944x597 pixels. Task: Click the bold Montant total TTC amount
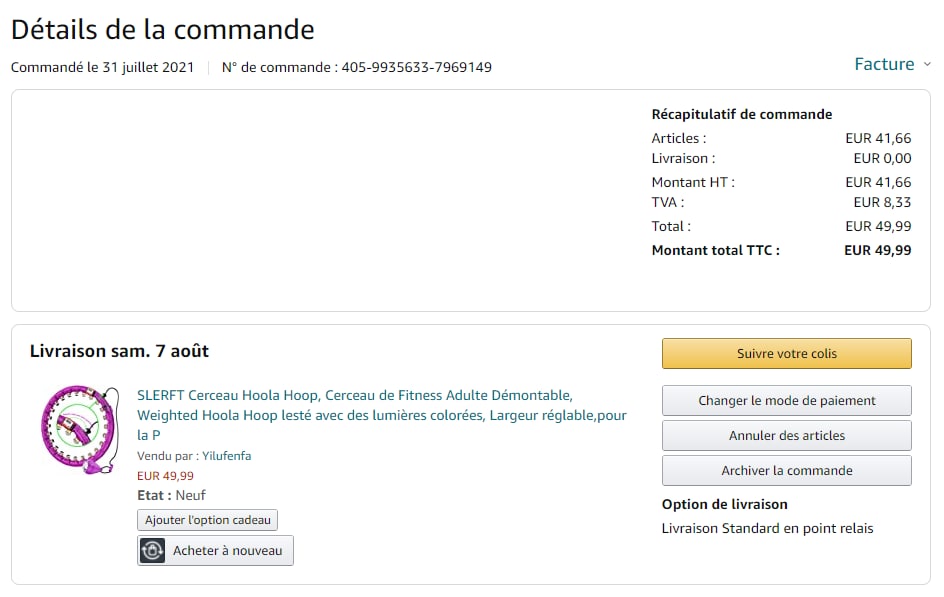pos(877,250)
